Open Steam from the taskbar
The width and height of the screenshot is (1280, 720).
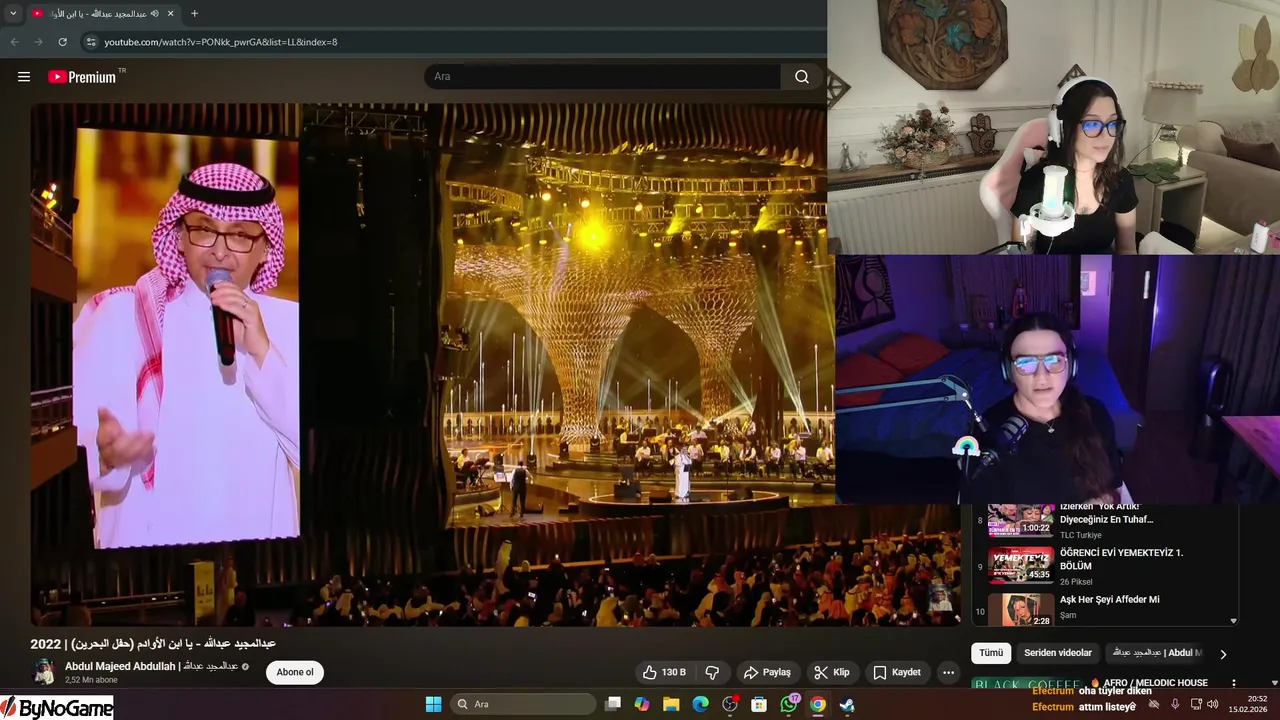(847, 704)
